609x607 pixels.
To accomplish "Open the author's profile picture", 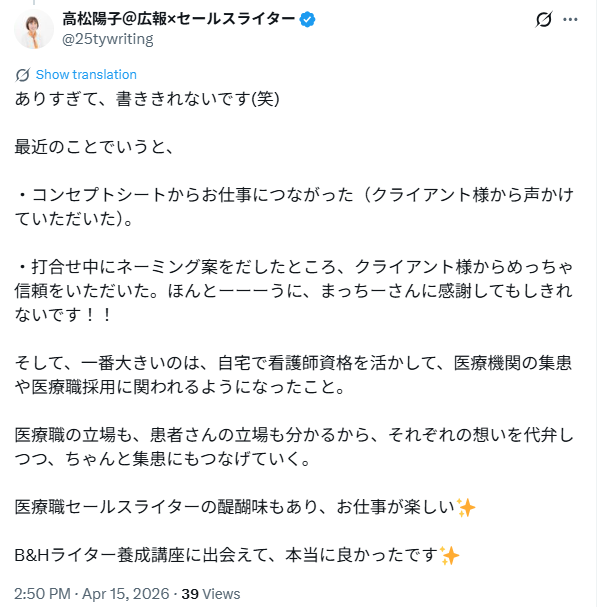I will click(34, 29).
